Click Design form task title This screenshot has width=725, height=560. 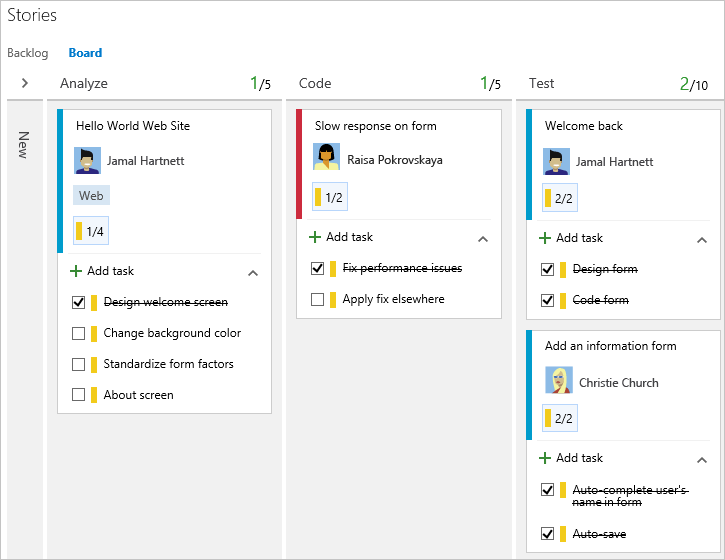pyautogui.click(x=605, y=269)
